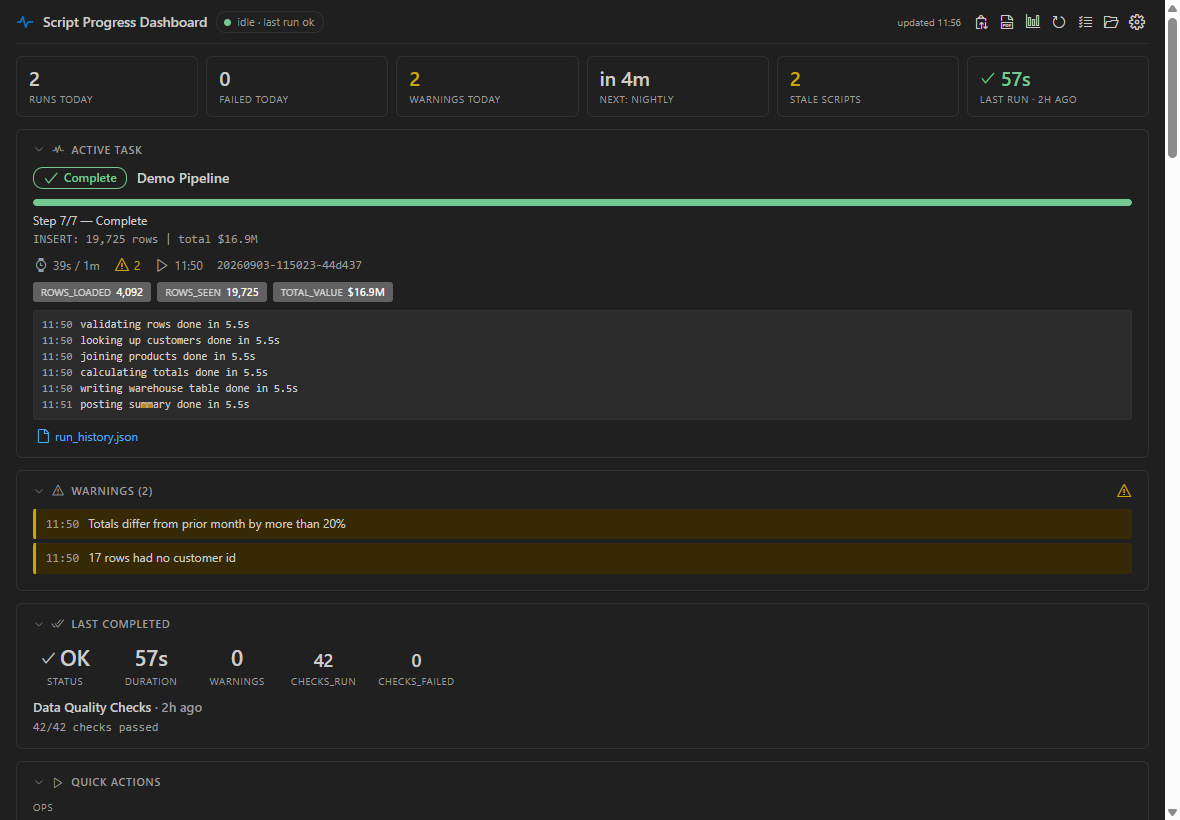1180x820 pixels.
Task: Click the page vertical scrollbar thumb
Action: pos(1172,87)
